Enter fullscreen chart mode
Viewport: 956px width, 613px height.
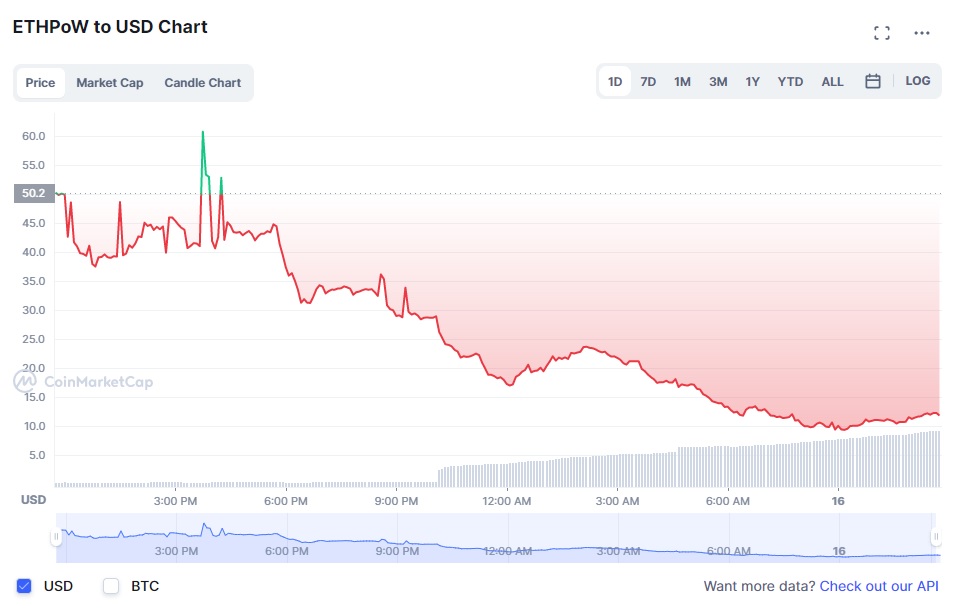pos(881,33)
